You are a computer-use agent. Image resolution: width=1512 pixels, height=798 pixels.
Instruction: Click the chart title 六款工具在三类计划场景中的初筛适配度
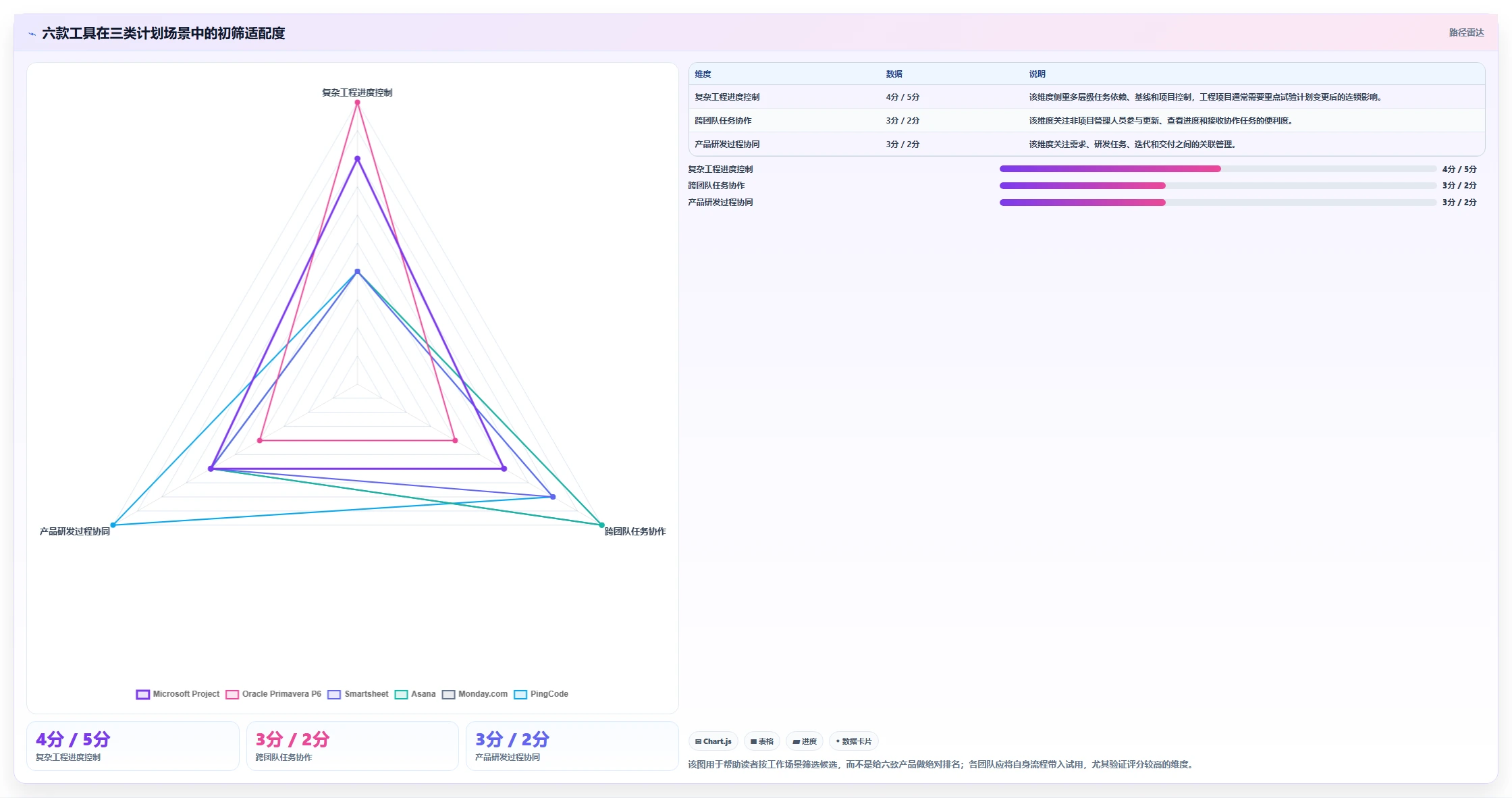tap(163, 33)
